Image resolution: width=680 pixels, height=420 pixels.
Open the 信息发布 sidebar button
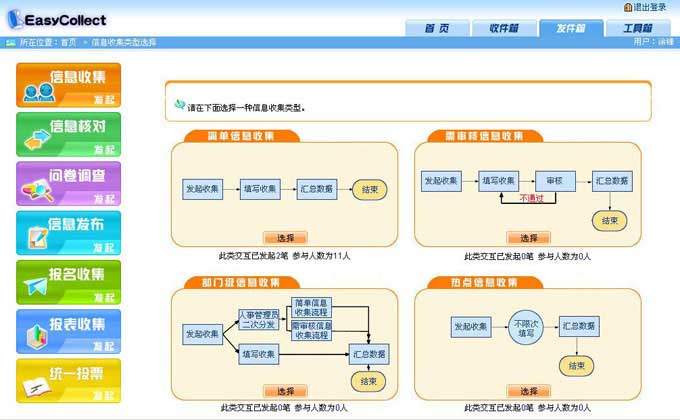click(x=69, y=233)
